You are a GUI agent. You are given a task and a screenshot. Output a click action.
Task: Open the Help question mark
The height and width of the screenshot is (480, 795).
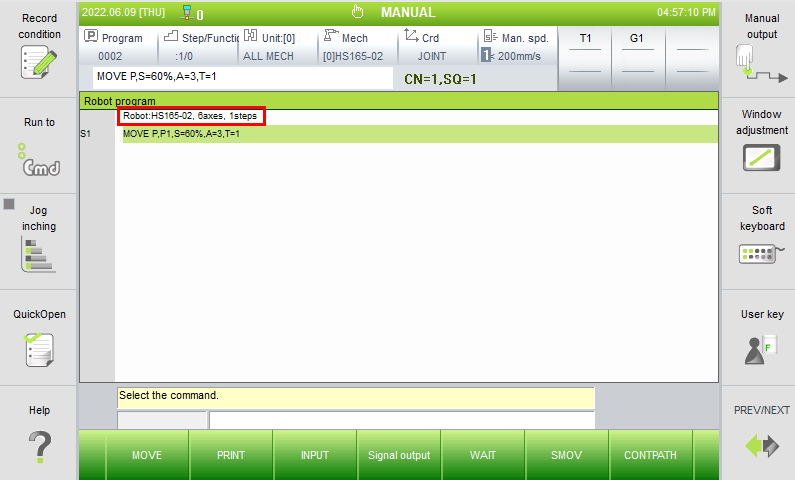point(40,447)
